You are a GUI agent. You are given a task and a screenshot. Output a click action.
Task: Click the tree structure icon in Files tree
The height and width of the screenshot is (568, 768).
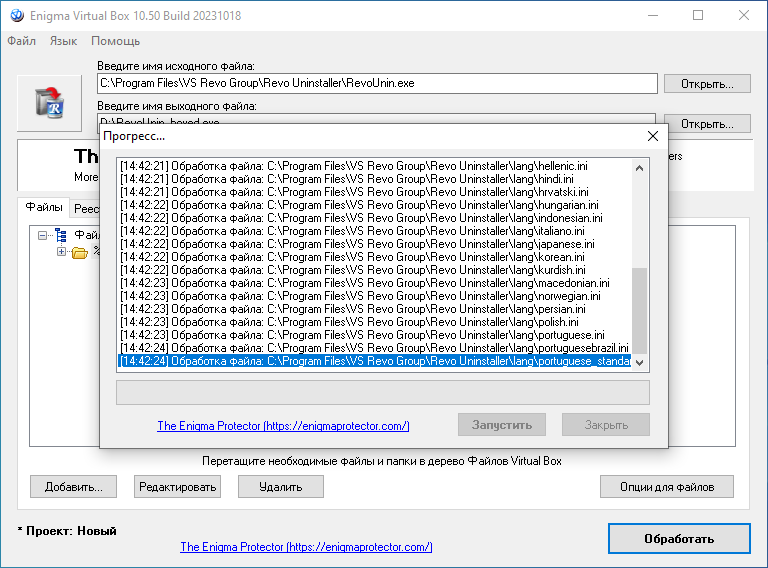(x=61, y=236)
